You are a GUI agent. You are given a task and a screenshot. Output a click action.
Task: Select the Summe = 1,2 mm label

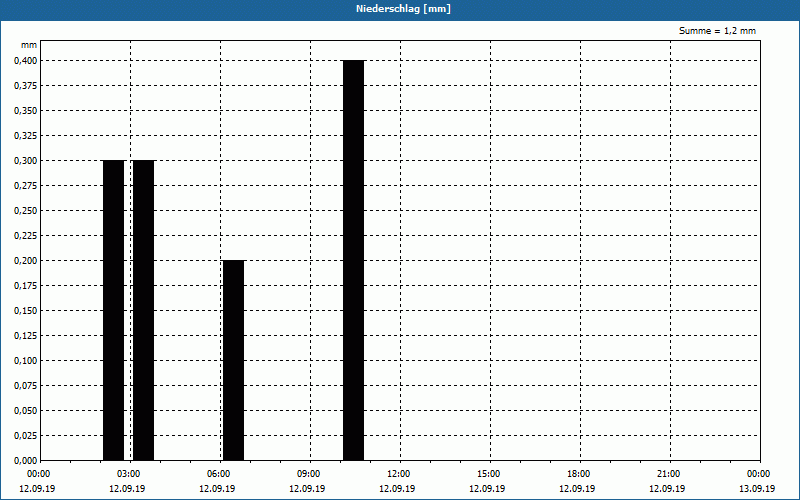[717, 31]
